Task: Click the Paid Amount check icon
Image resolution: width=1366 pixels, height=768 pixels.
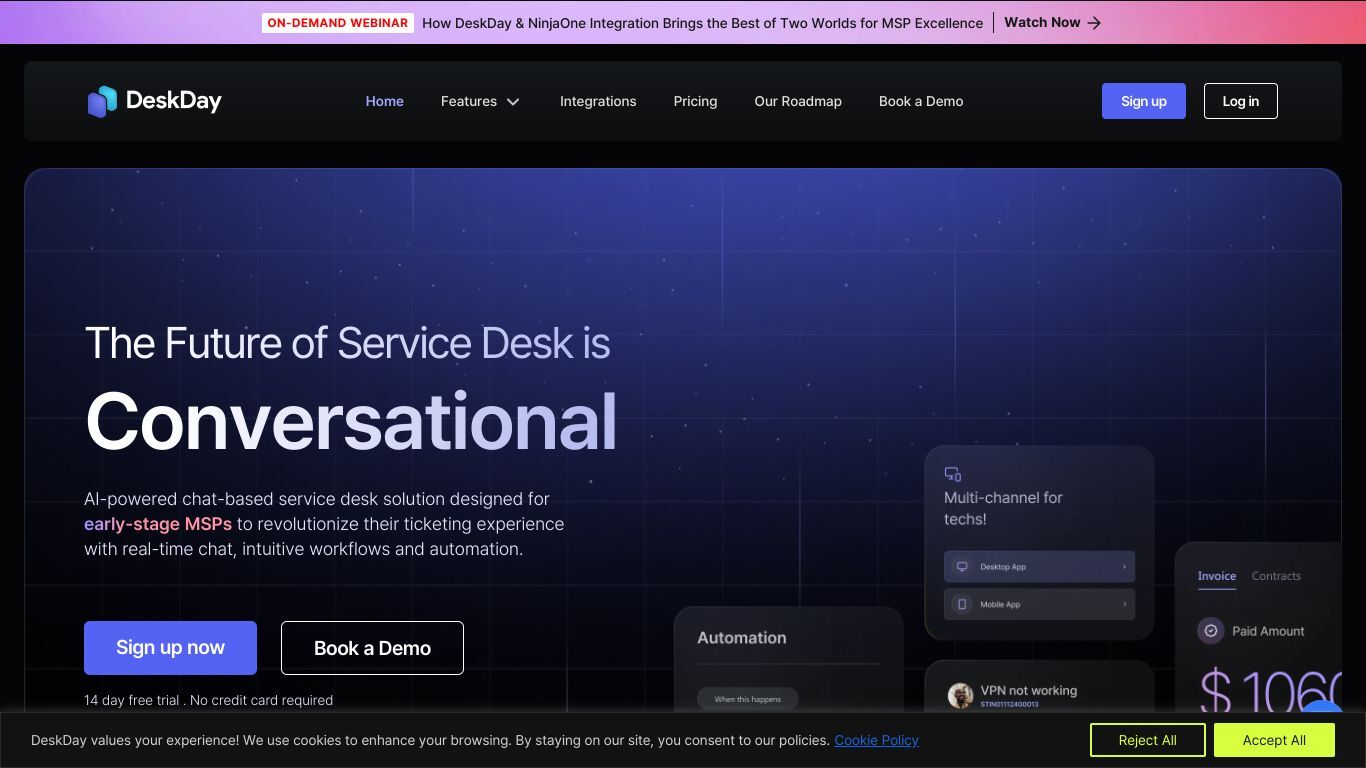Action: coord(1211,631)
